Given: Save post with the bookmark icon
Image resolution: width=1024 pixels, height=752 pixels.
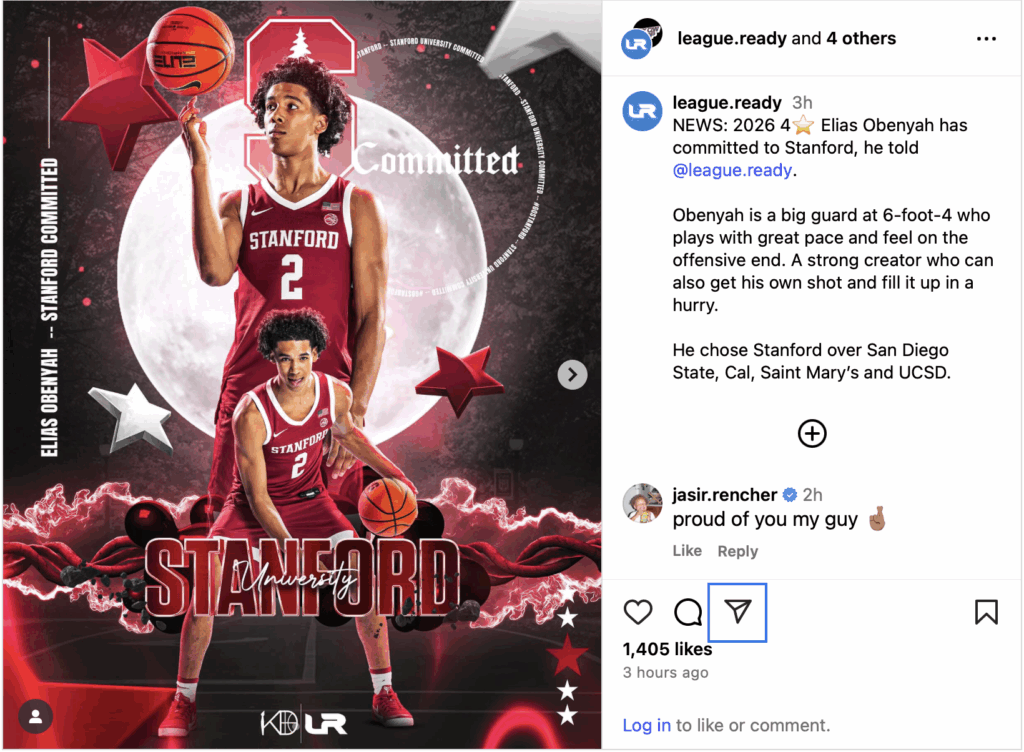Looking at the screenshot, I should point(986,612).
